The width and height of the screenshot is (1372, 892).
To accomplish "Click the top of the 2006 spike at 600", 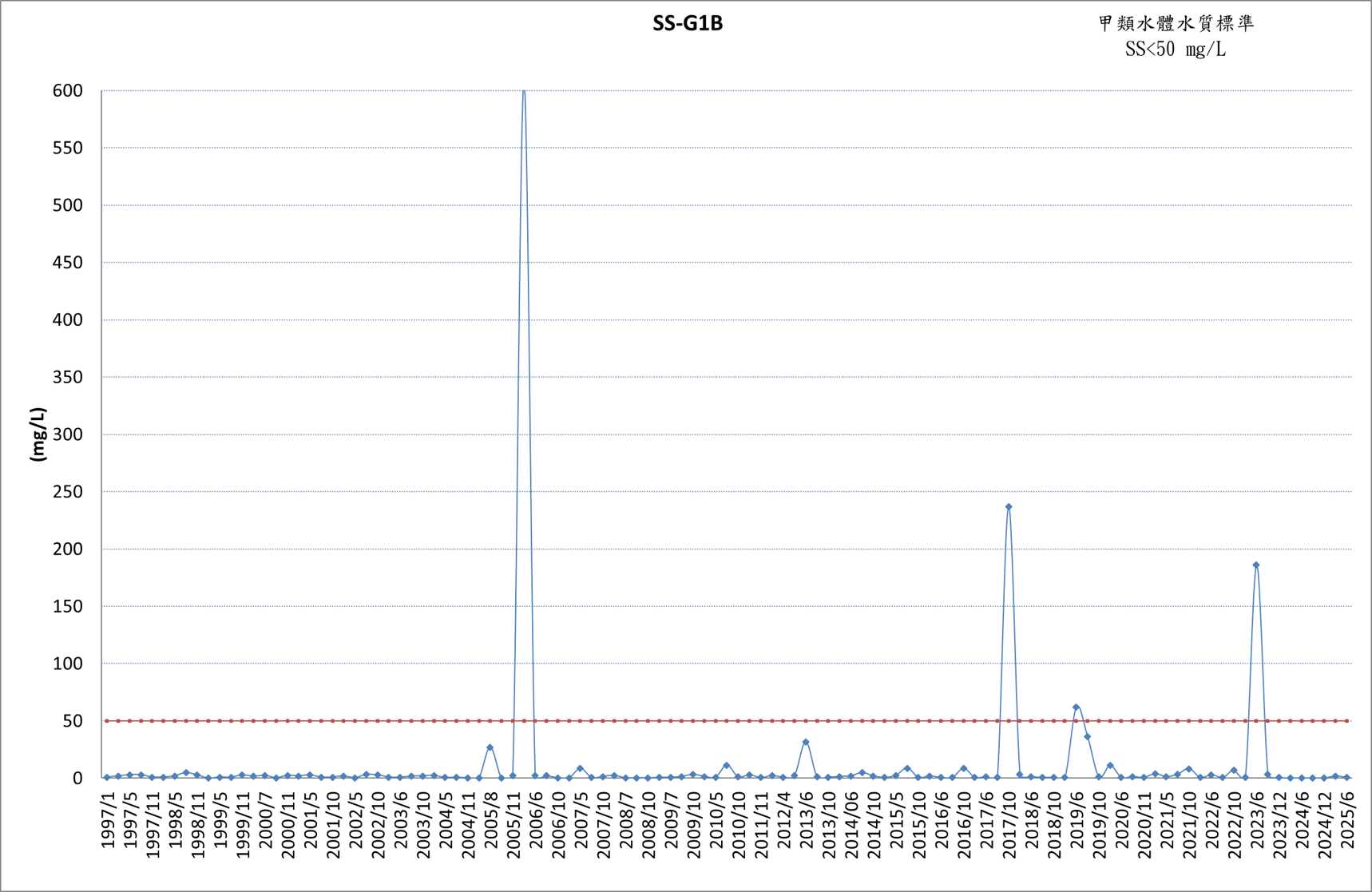I will 524,91.
